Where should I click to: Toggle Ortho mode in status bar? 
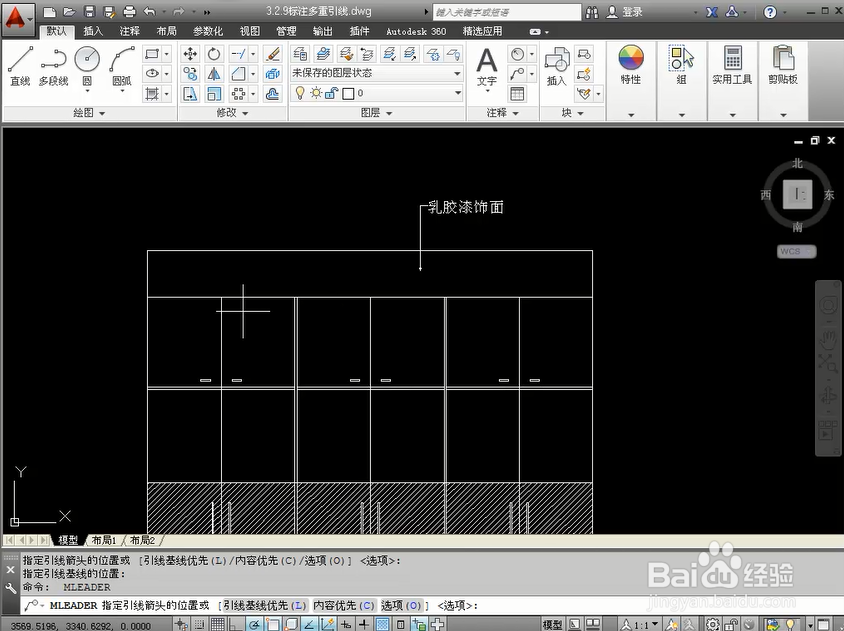click(x=236, y=625)
